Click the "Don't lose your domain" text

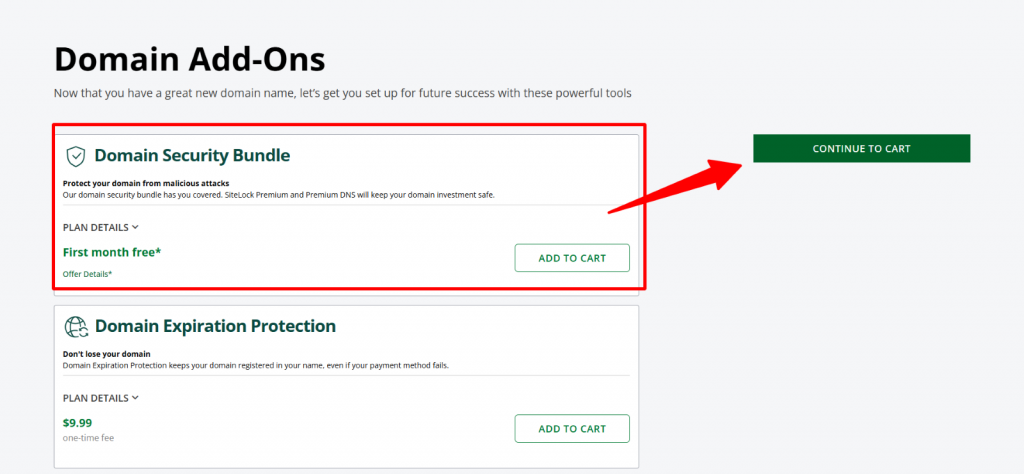(106, 354)
